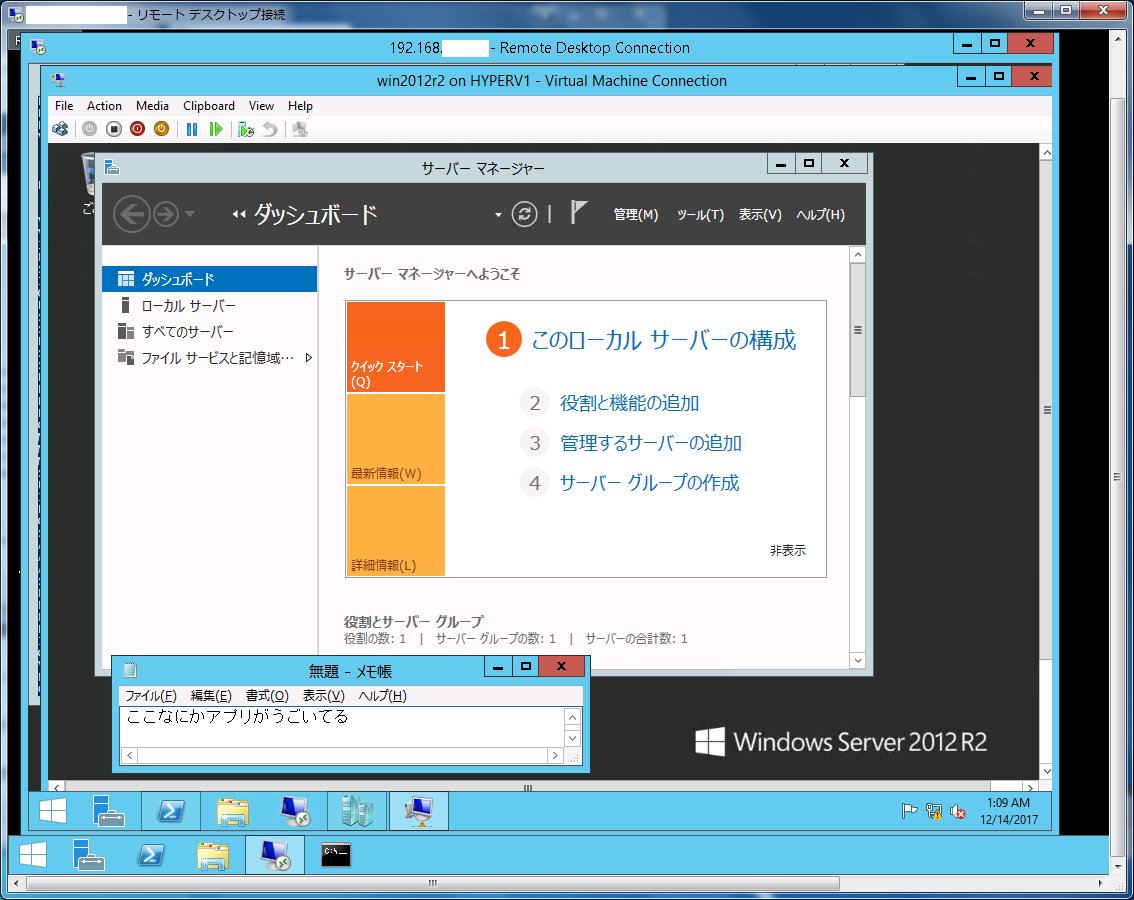Click the orange Save state icon

161,129
